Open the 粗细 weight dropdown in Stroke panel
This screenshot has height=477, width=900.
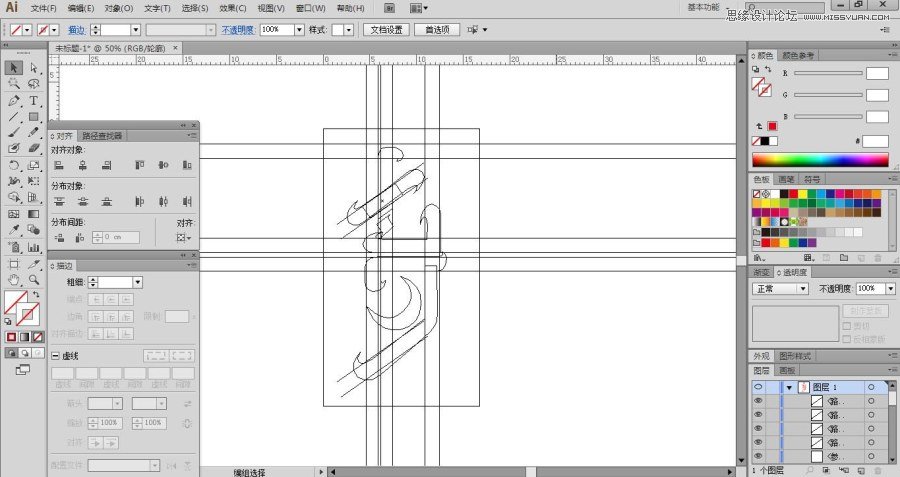pos(137,282)
